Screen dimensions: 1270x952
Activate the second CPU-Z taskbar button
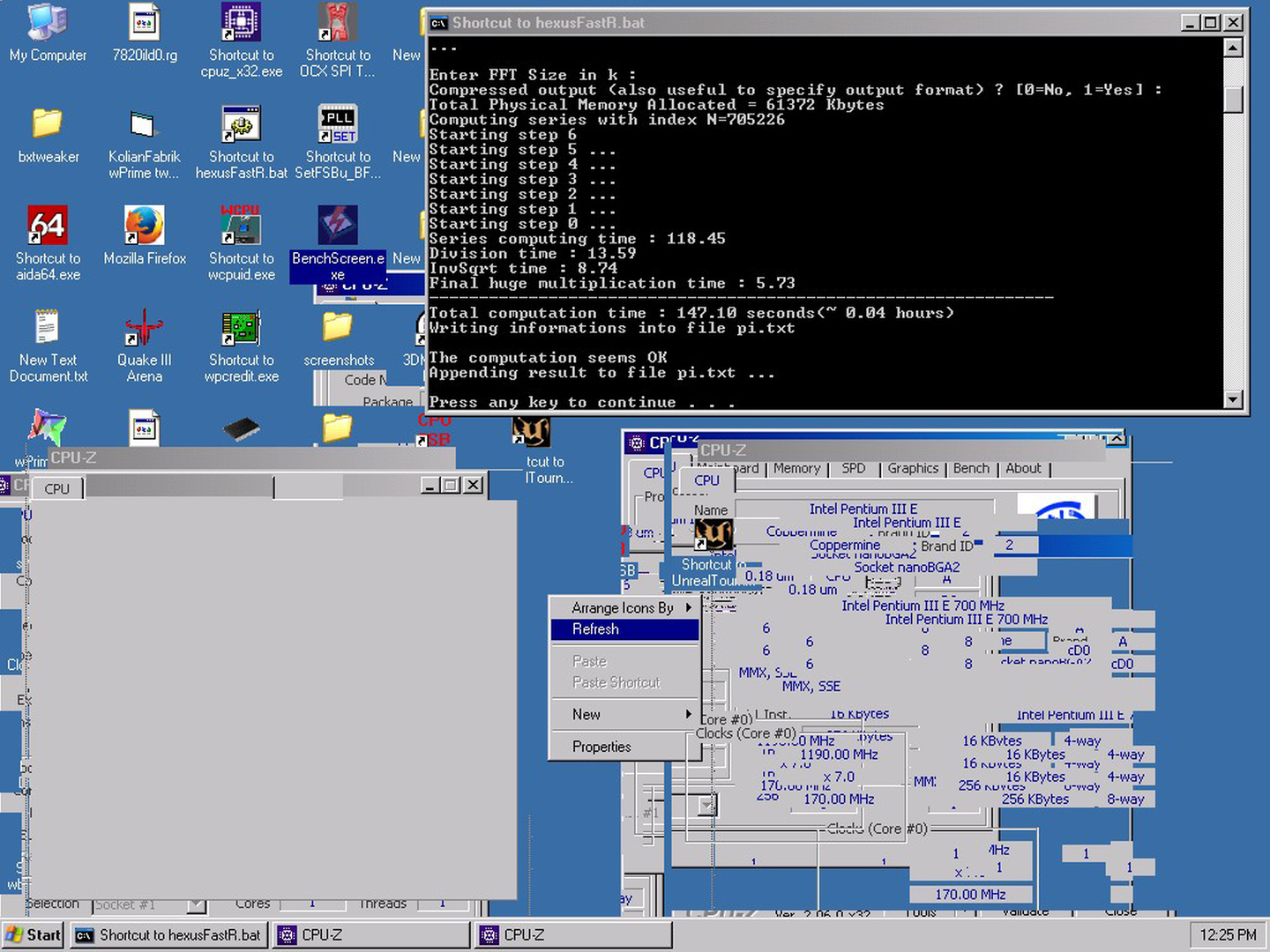[573, 935]
